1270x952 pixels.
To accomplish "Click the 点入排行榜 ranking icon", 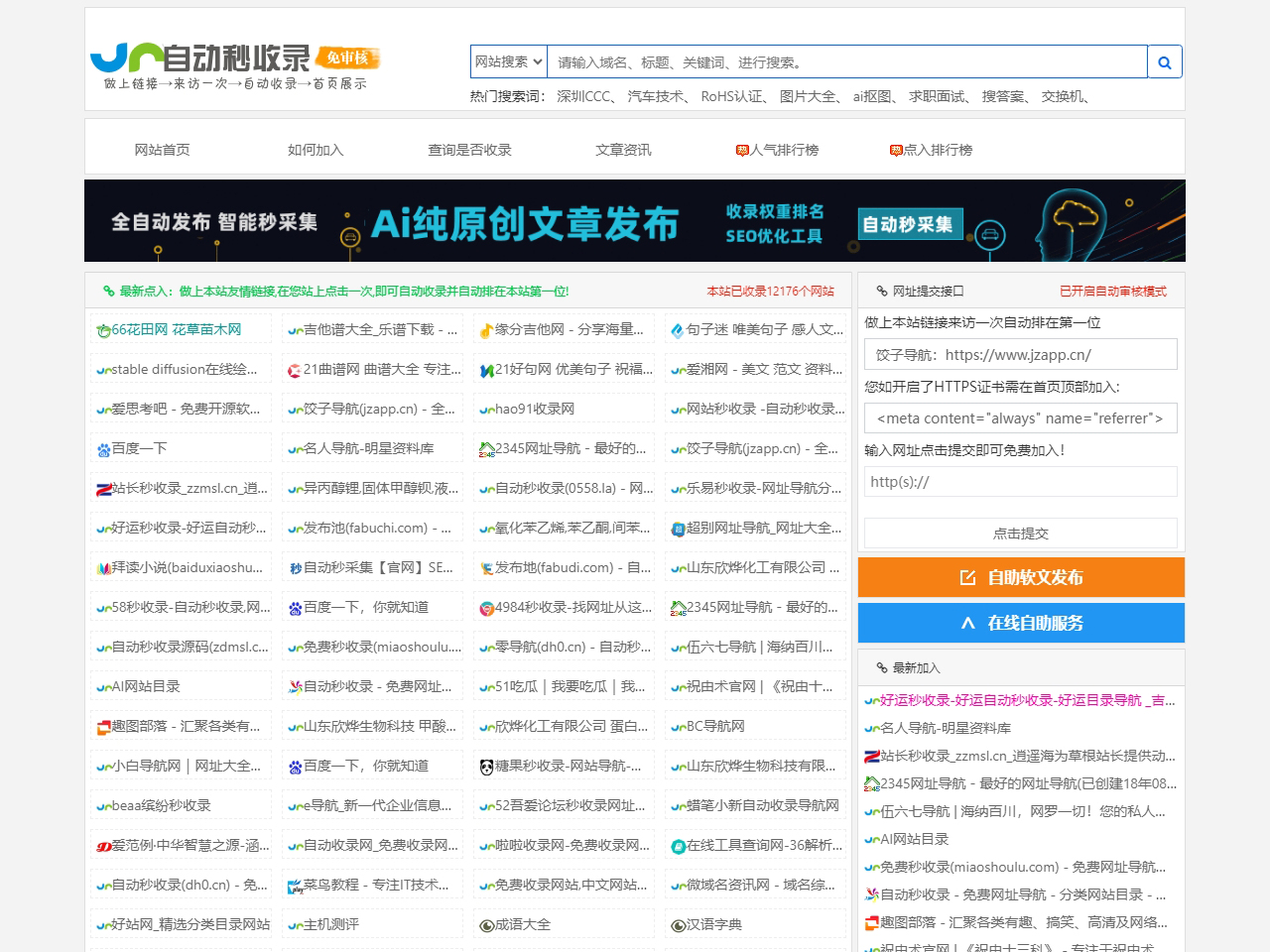I will 896,151.
